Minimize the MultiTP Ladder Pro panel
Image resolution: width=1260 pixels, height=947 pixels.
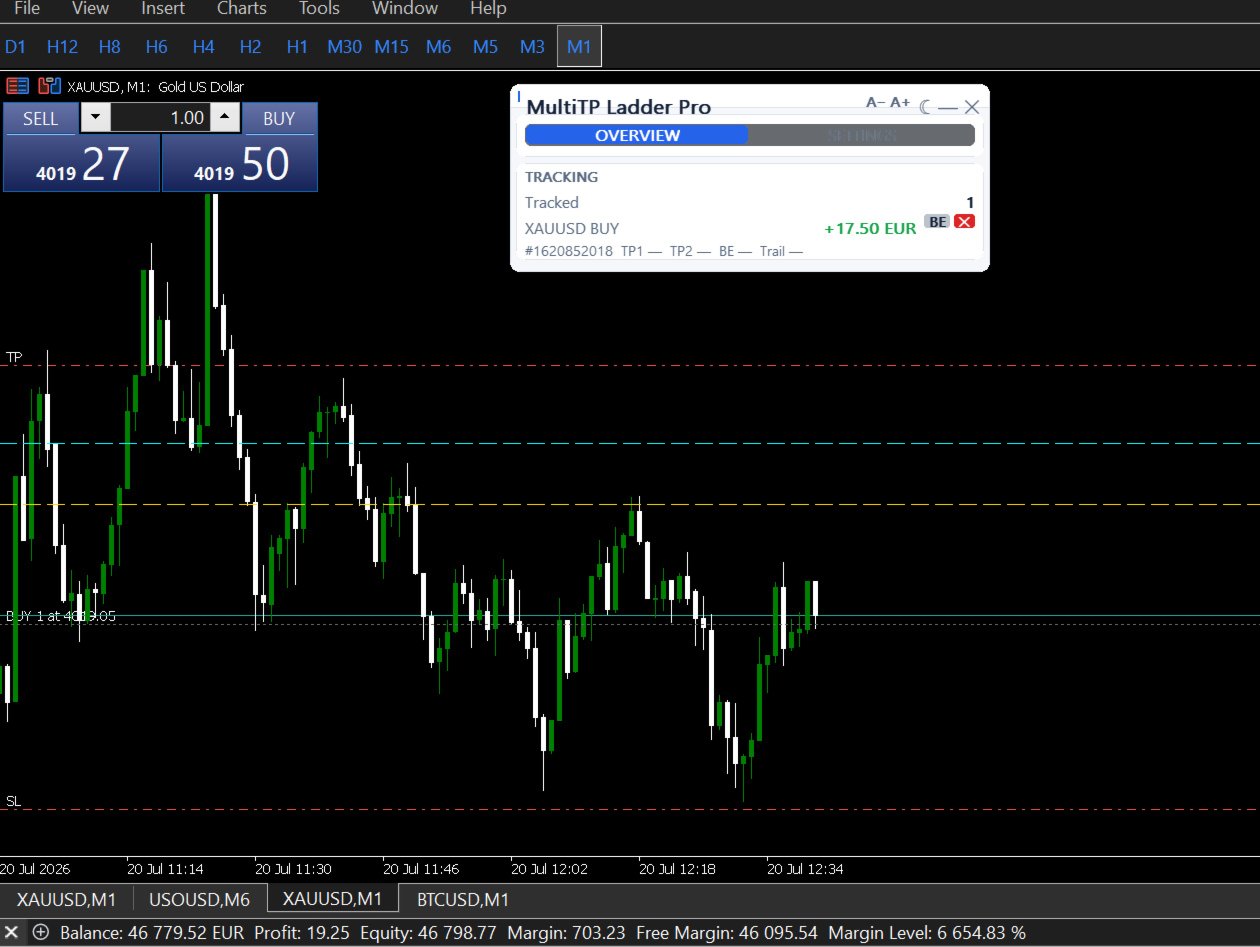(x=948, y=107)
